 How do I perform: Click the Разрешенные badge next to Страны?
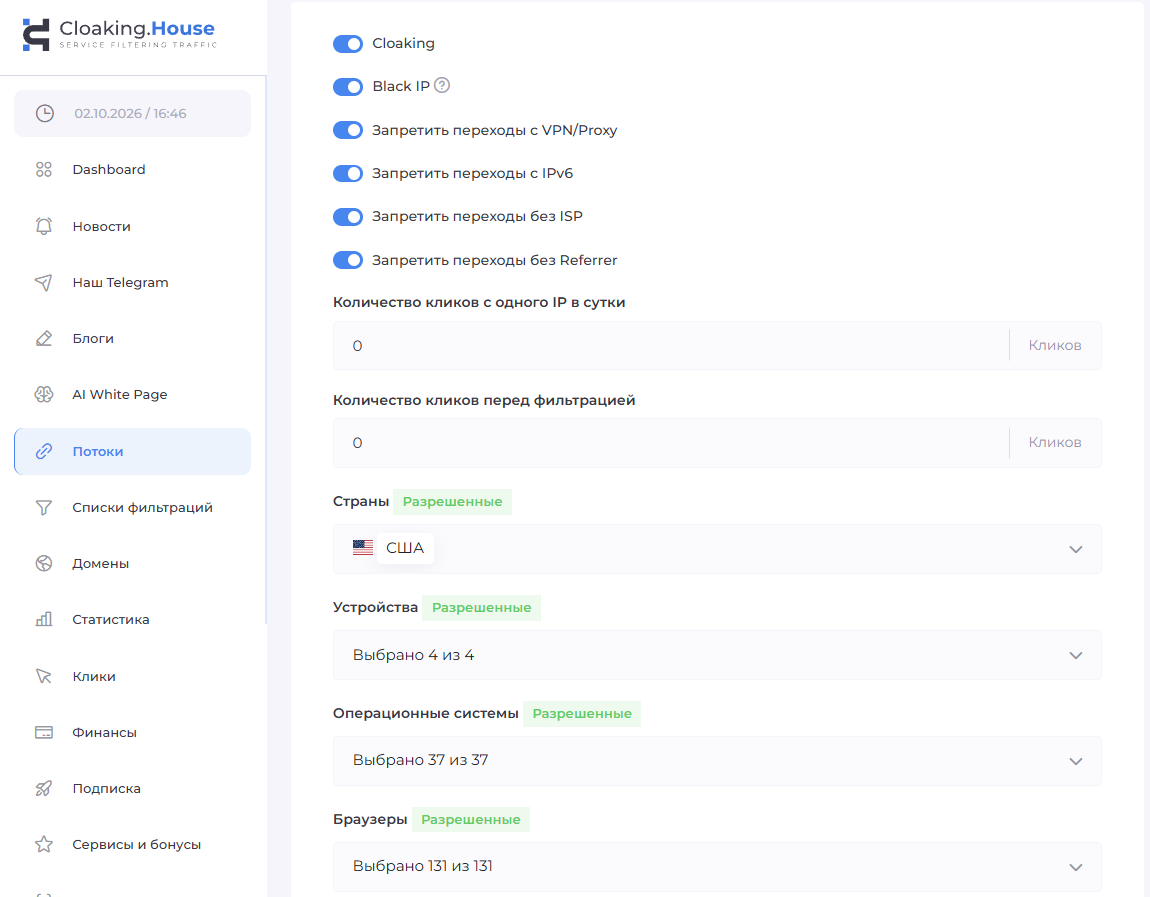(x=452, y=502)
